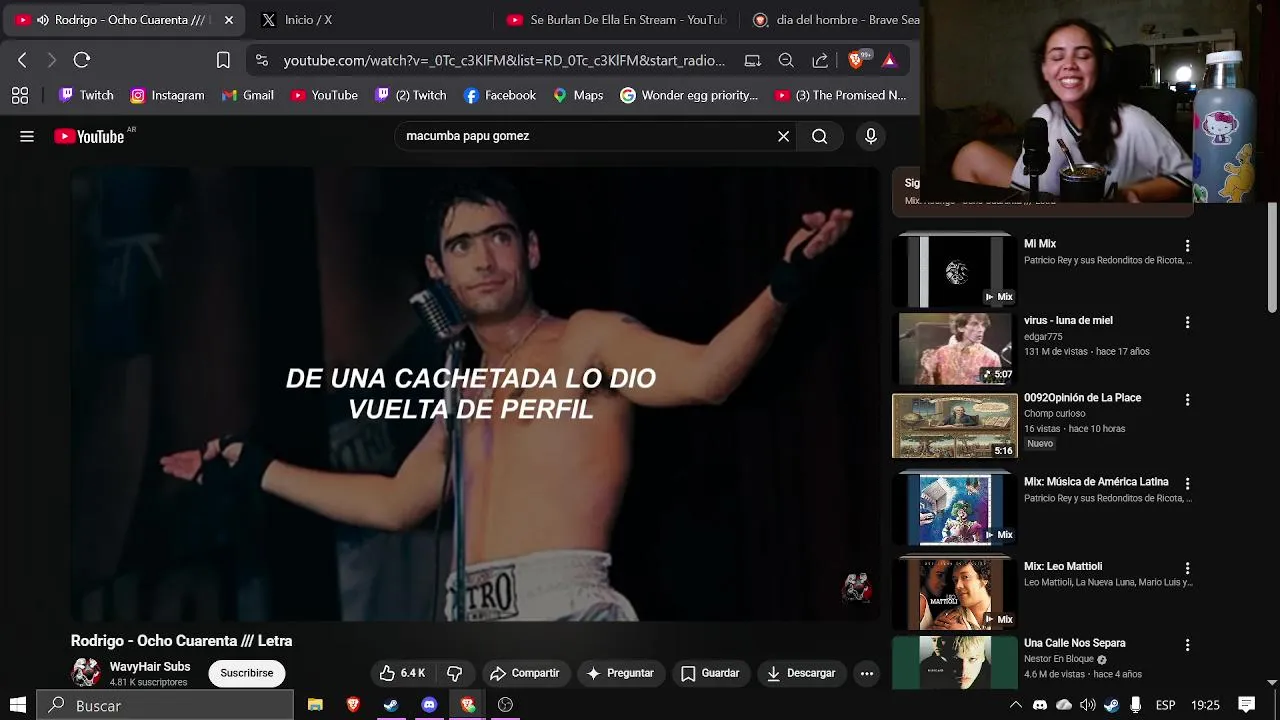Click the channel watermark on the video
This screenshot has height=720, width=1280.
[857, 588]
